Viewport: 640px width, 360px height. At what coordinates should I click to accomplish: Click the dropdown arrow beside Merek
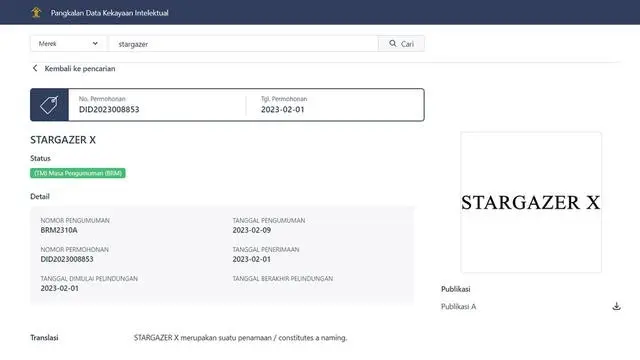[x=95, y=43]
